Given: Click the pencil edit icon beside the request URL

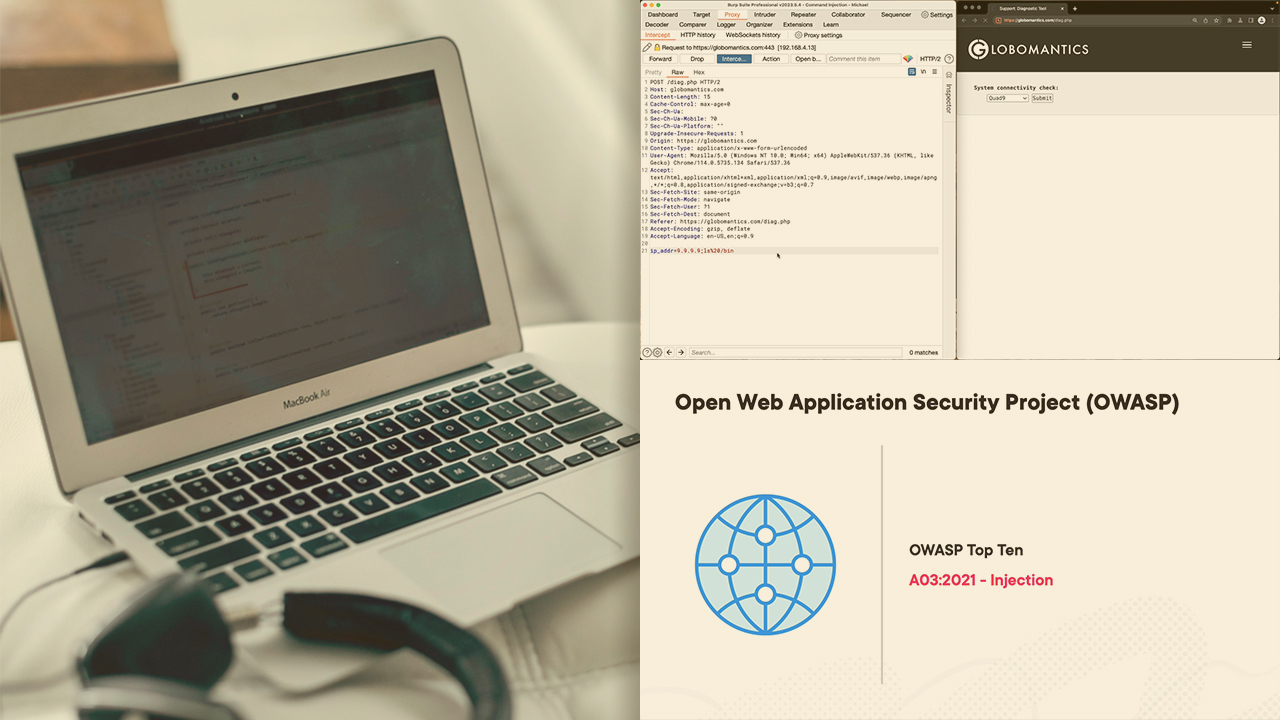Looking at the screenshot, I should (x=647, y=47).
